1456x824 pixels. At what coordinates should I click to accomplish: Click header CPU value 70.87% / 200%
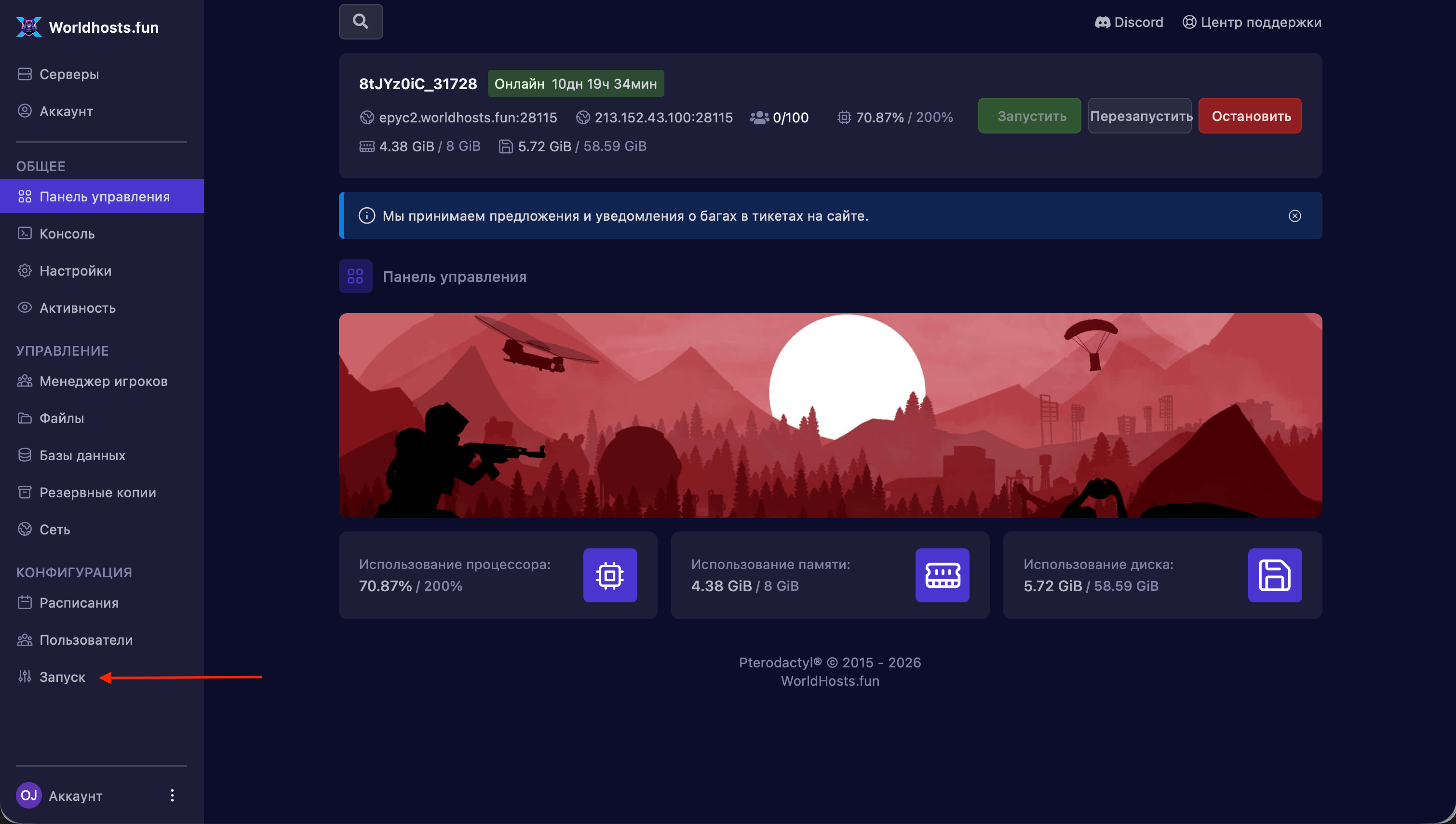pyautogui.click(x=904, y=117)
